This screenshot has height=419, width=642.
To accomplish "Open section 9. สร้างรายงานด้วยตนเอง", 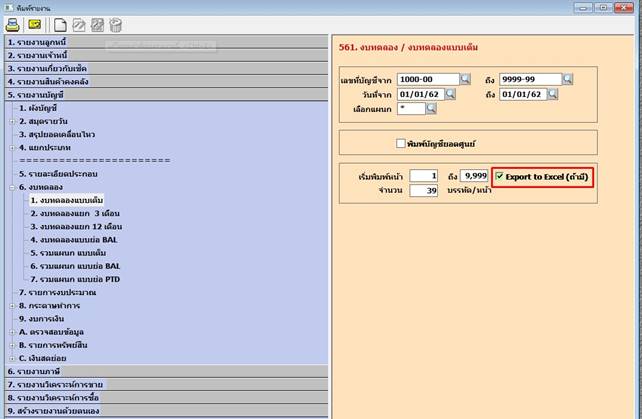I will point(166,411).
